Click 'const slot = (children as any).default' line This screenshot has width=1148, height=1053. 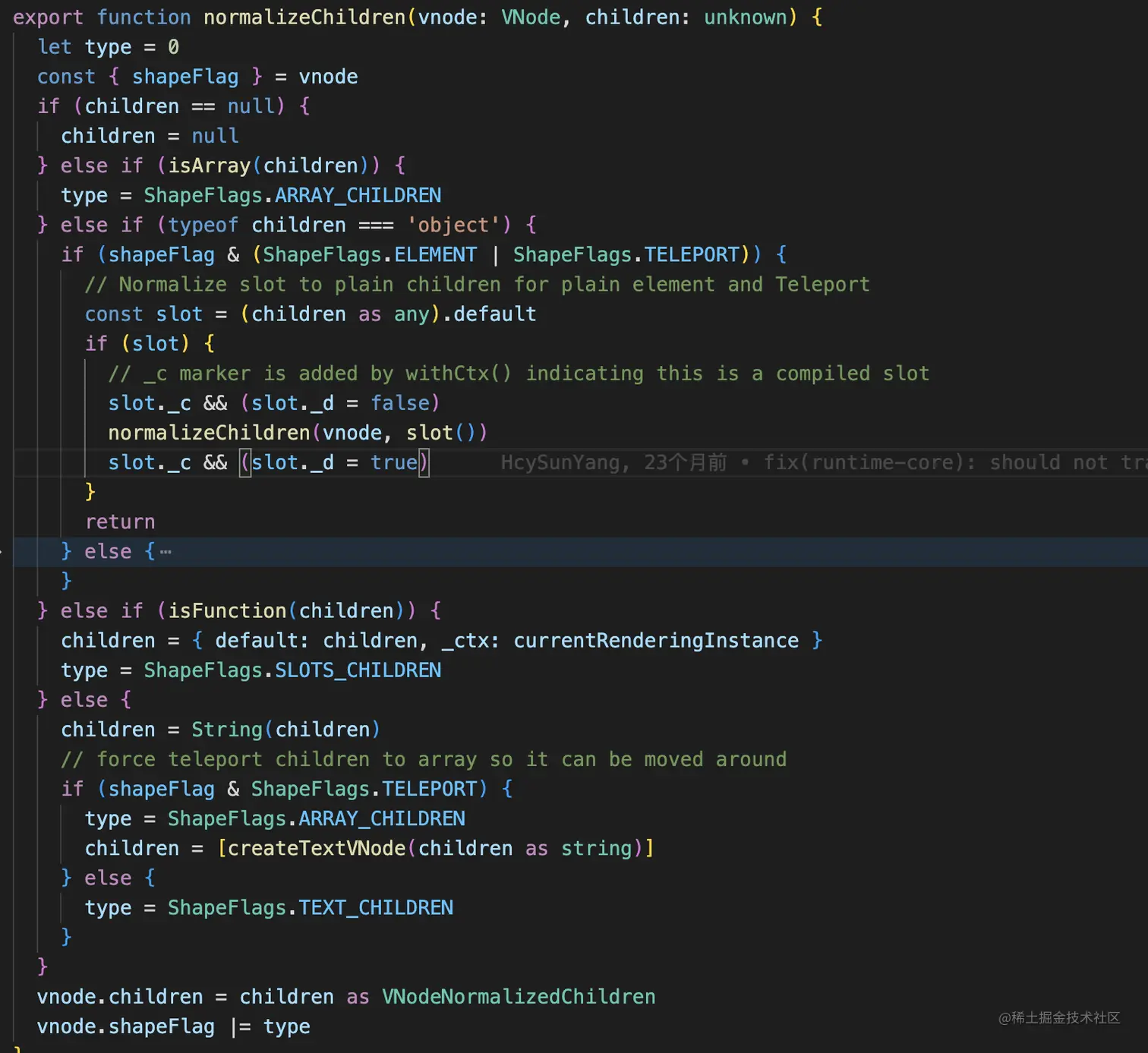[311, 314]
